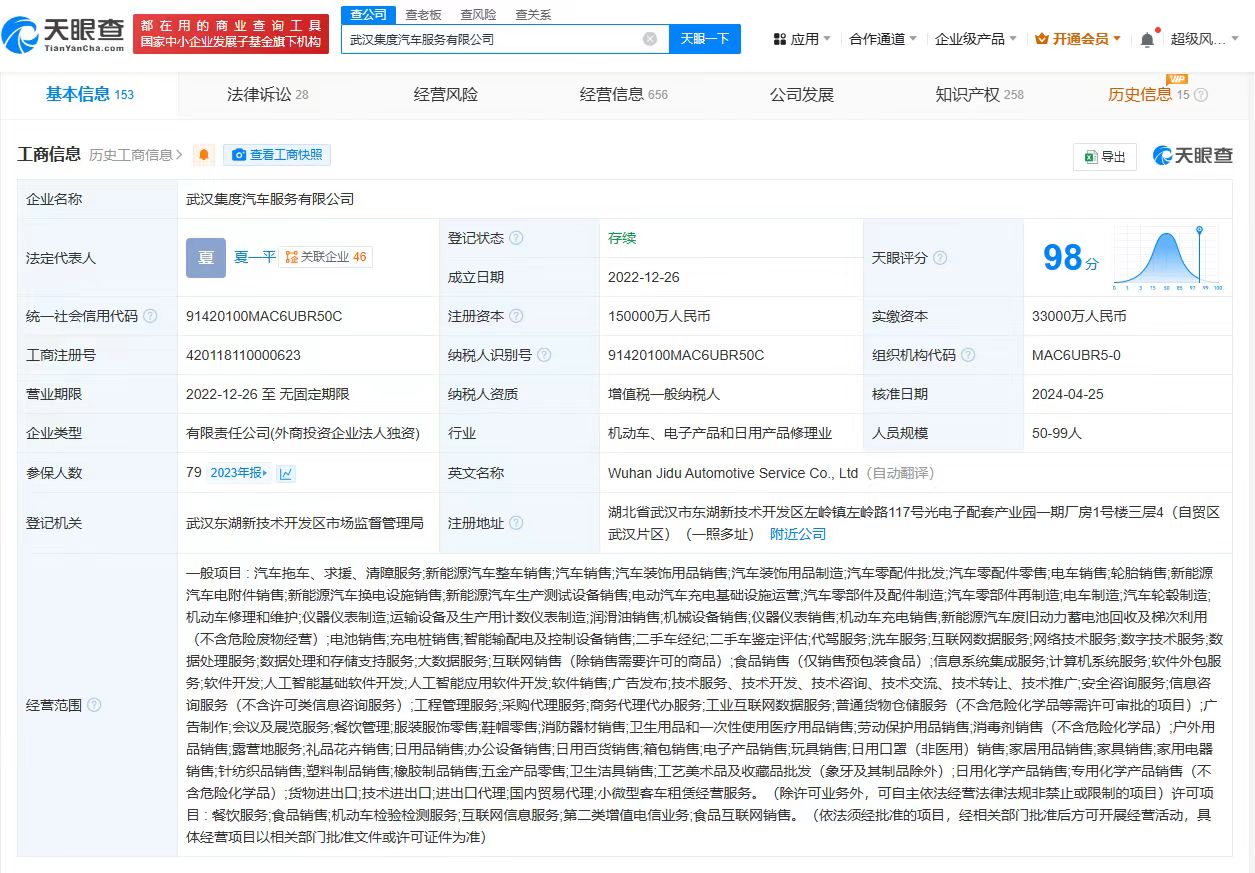
Task: Expand the 应用 dropdown menu
Action: click(x=802, y=39)
